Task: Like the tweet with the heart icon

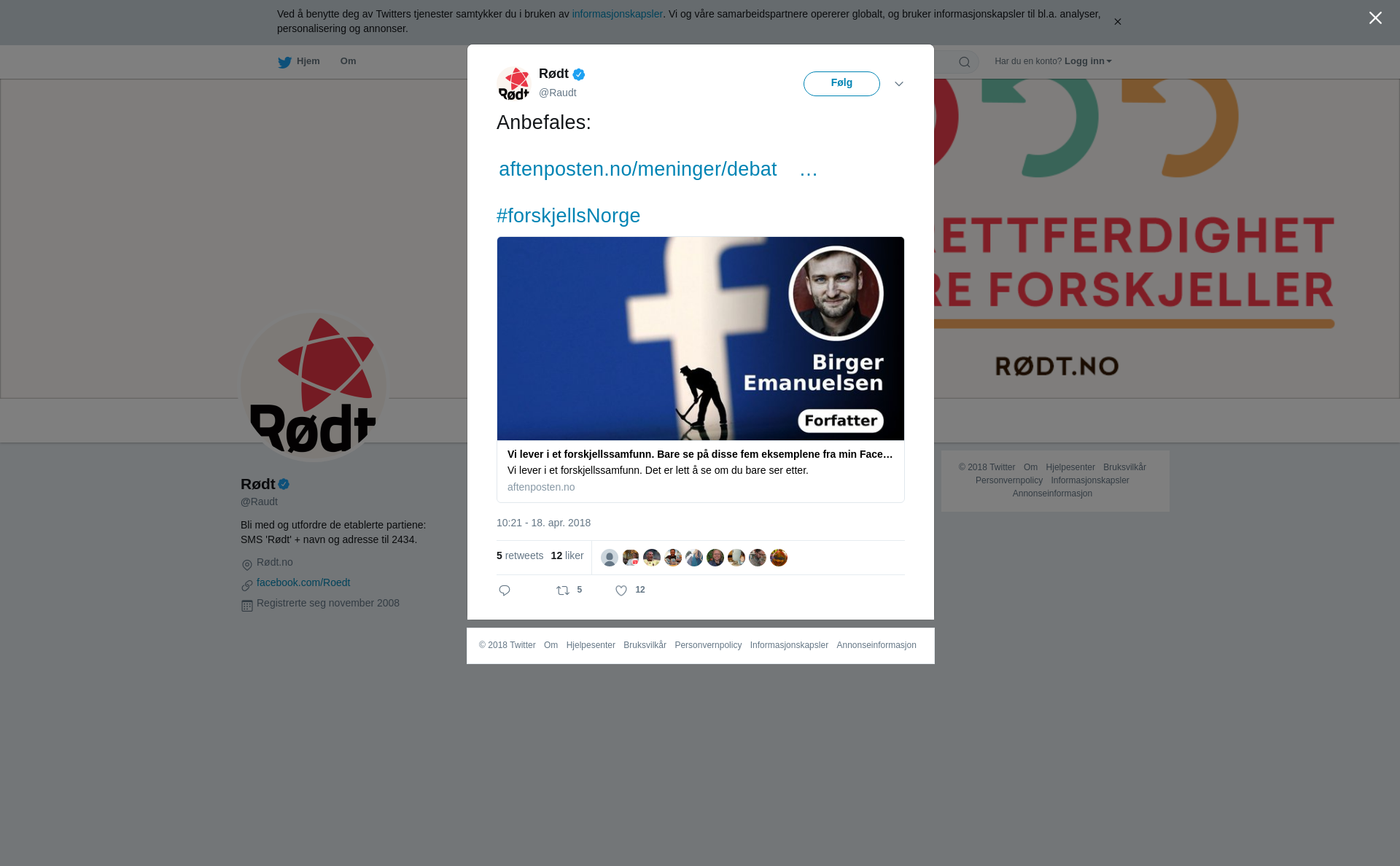Action: pyautogui.click(x=621, y=590)
